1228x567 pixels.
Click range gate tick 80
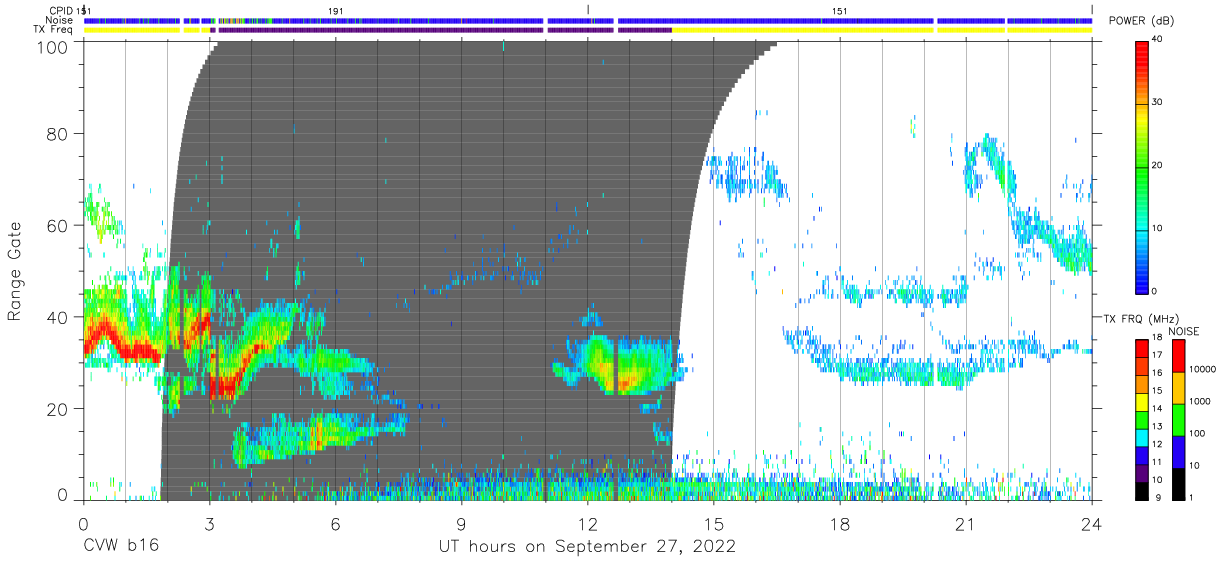tap(58, 133)
